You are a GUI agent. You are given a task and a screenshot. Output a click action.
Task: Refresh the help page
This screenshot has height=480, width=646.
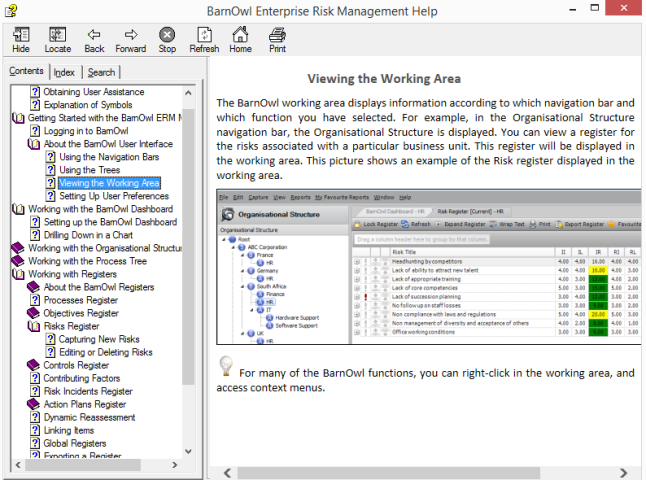[x=204, y=35]
